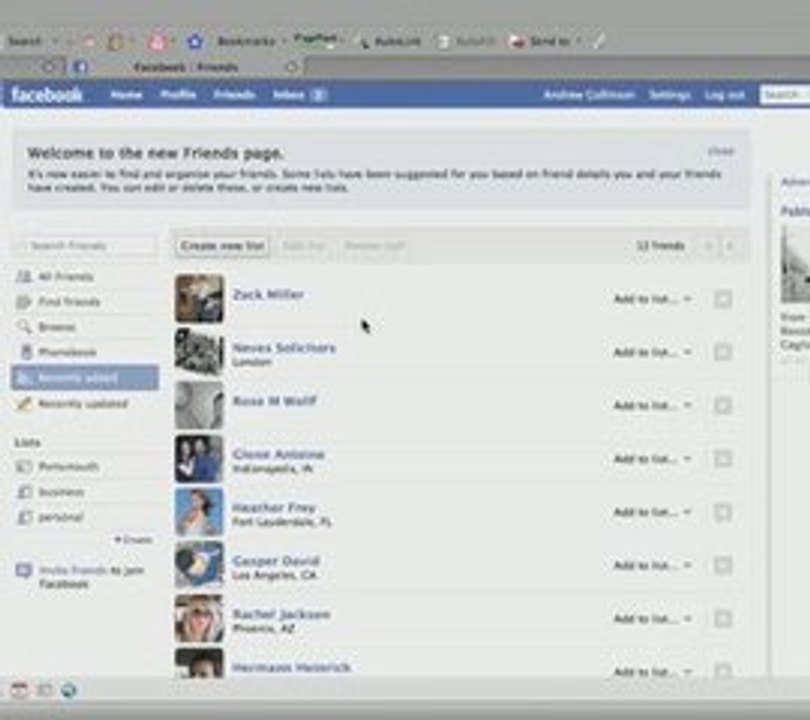810x720 pixels.
Task: Open Settings in the Facebook header
Action: (x=670, y=95)
